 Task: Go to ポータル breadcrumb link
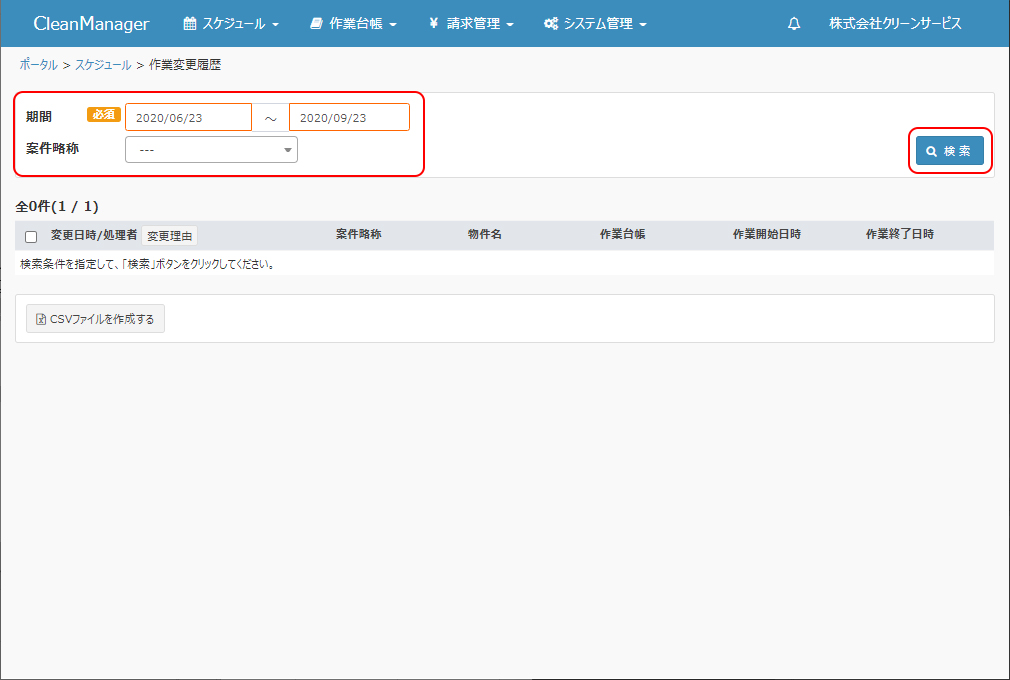[x=38, y=65]
